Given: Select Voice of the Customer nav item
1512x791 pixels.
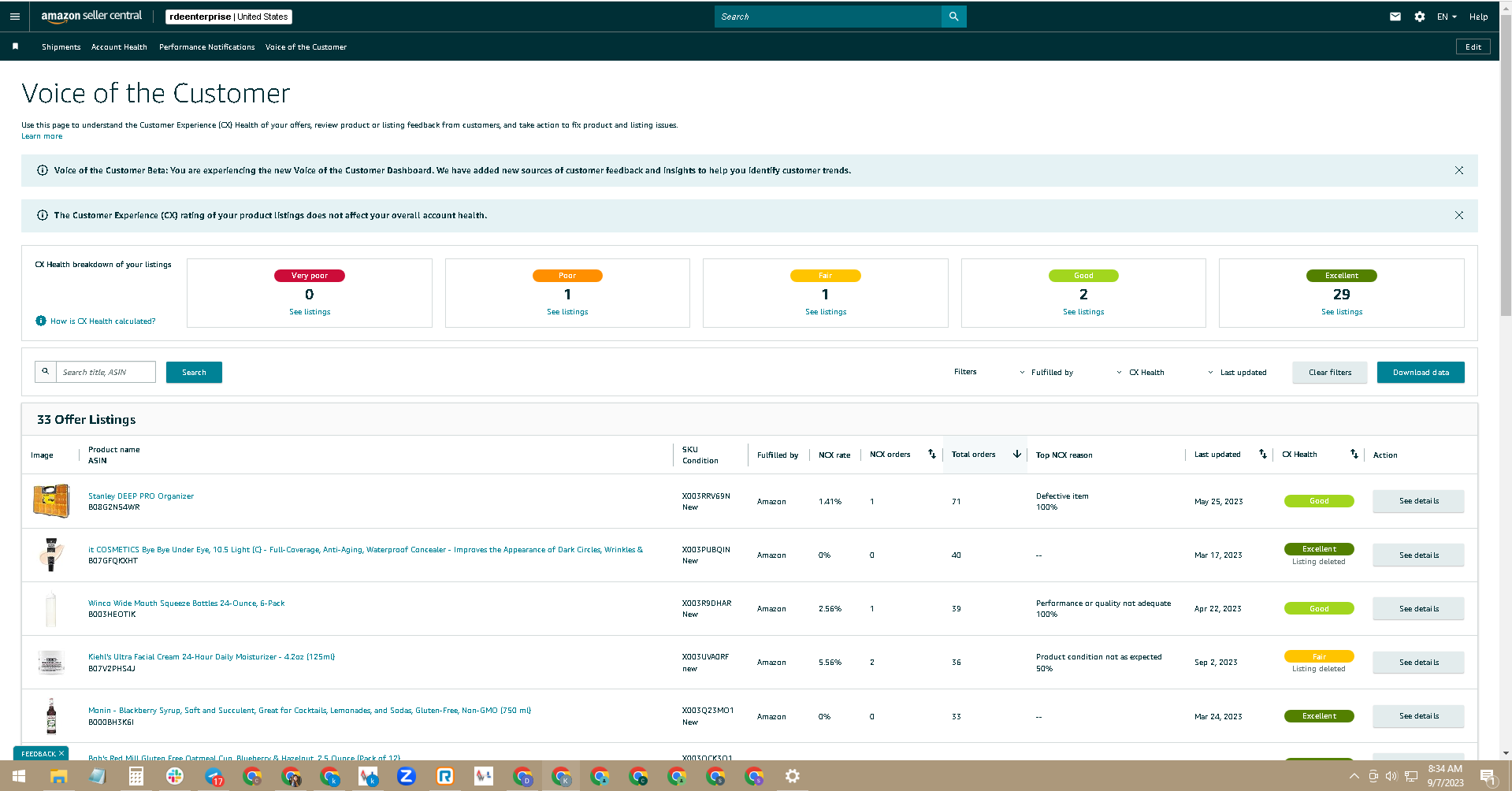Looking at the screenshot, I should pos(306,47).
